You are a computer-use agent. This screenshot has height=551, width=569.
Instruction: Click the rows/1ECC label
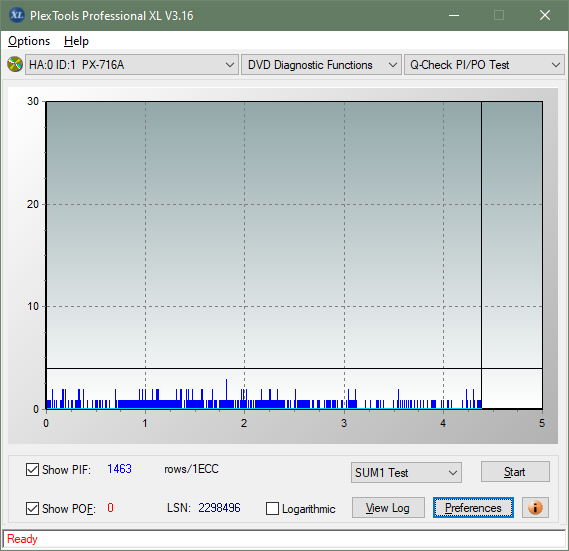click(x=191, y=469)
